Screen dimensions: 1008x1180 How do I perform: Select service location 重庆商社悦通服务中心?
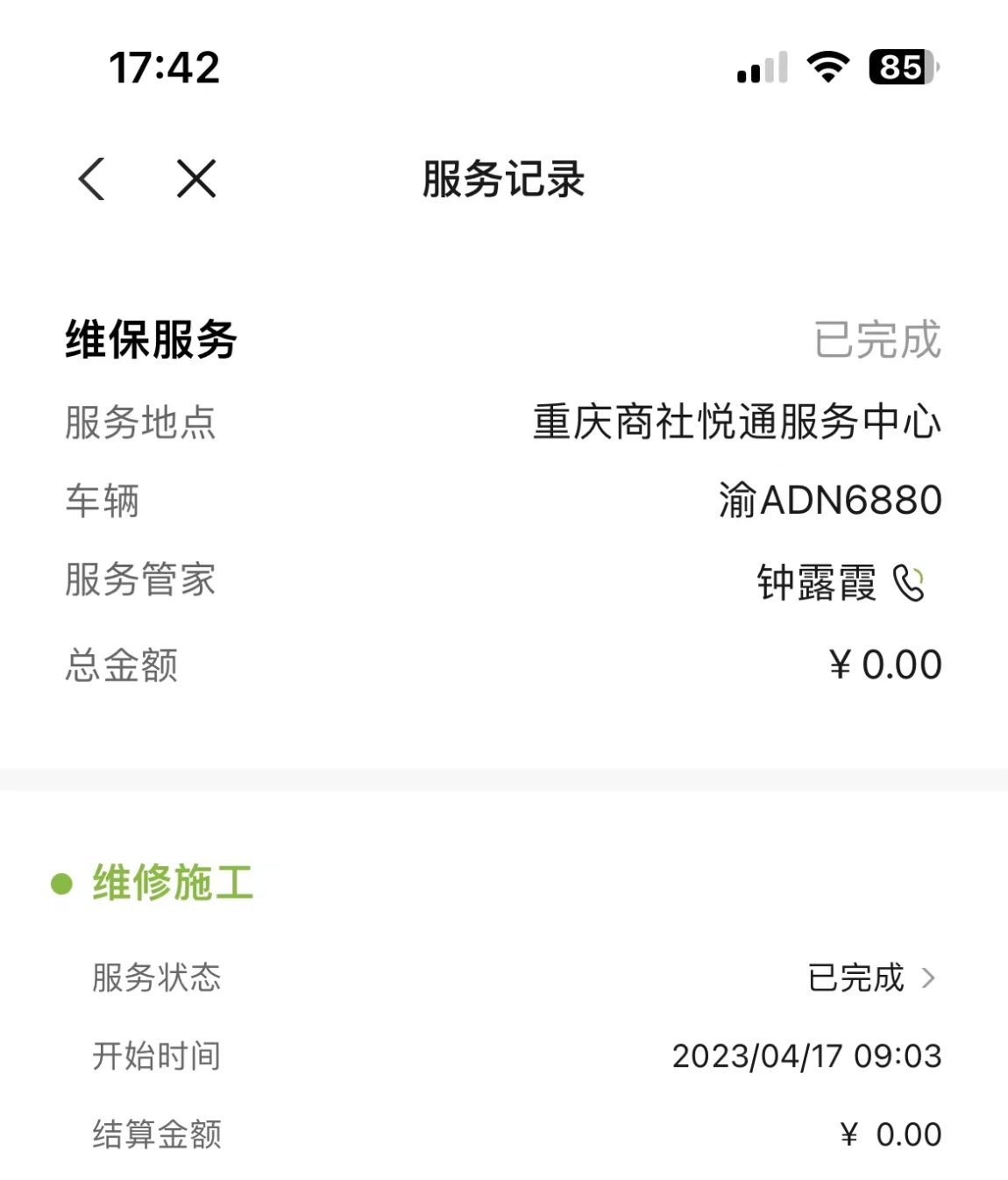pyautogui.click(x=737, y=422)
